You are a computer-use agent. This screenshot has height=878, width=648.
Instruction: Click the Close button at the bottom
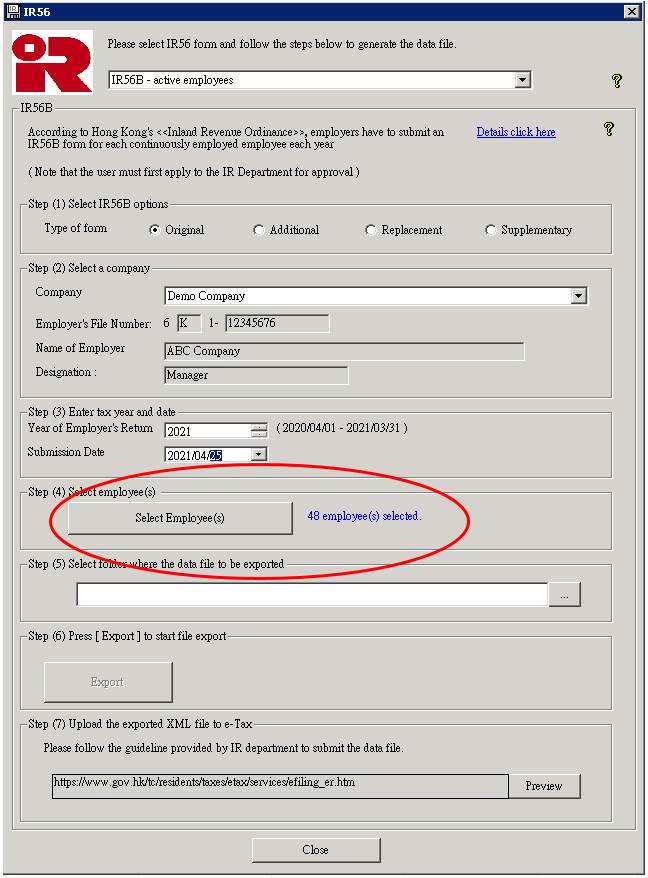315,849
